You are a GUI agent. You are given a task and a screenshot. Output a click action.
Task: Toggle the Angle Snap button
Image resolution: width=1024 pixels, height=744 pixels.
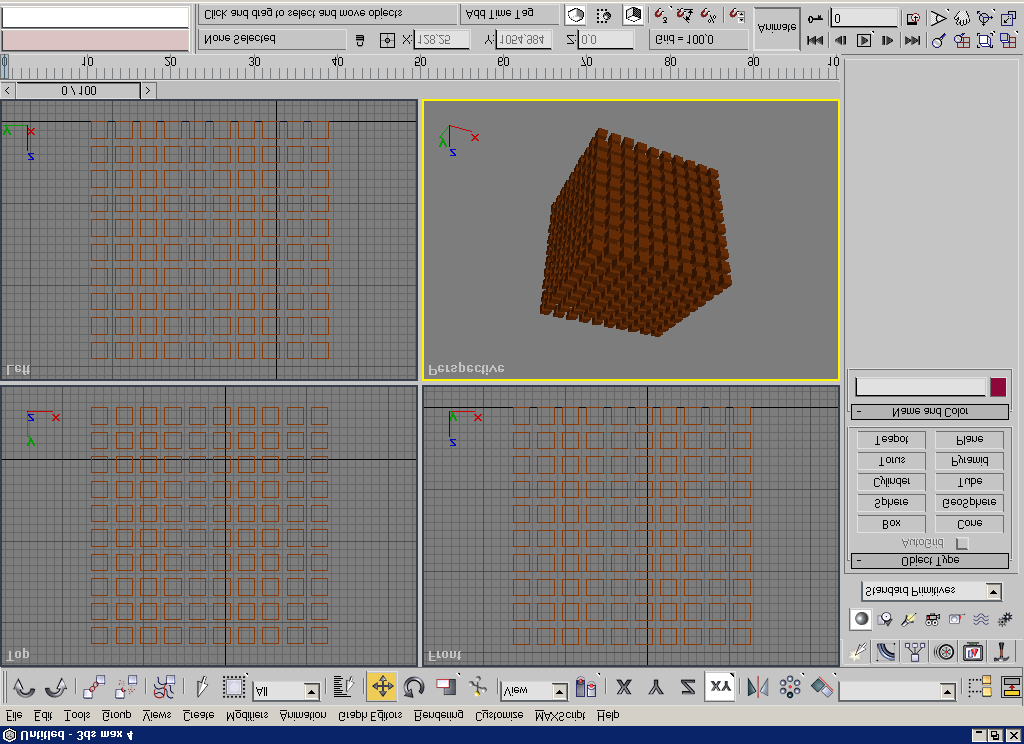684,14
